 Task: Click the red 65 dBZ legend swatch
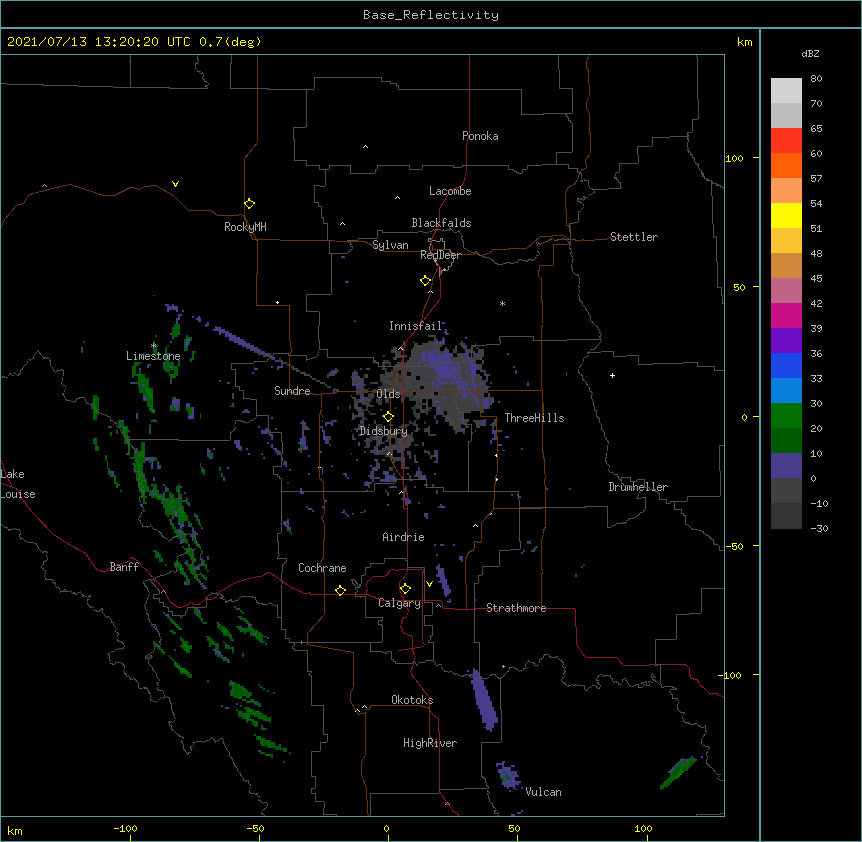click(786, 140)
